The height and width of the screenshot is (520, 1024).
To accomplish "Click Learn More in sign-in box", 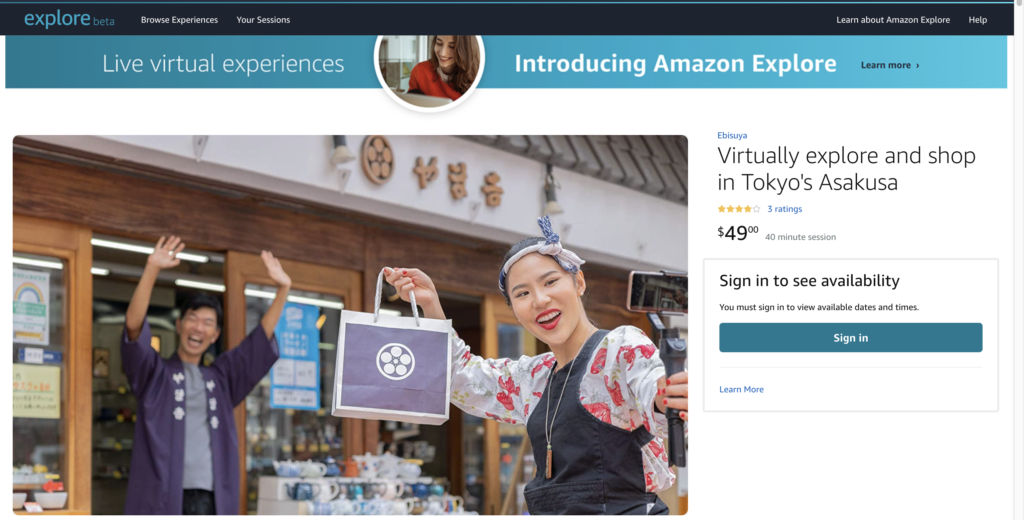I will 741,389.
